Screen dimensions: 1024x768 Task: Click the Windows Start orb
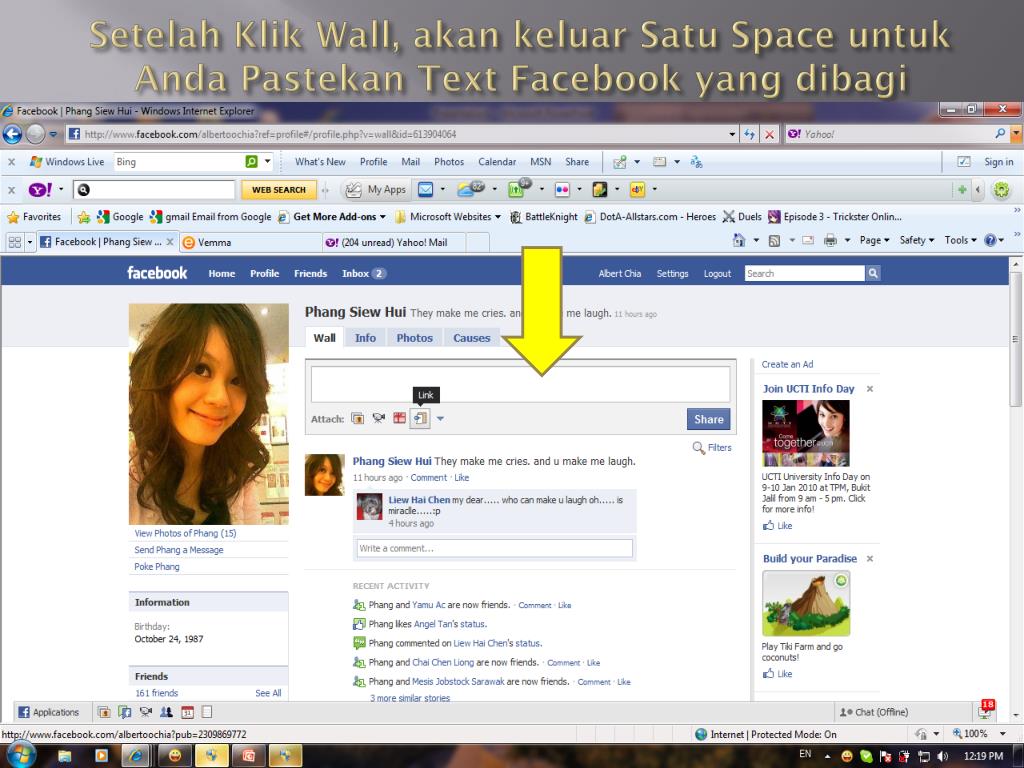tap(22, 756)
